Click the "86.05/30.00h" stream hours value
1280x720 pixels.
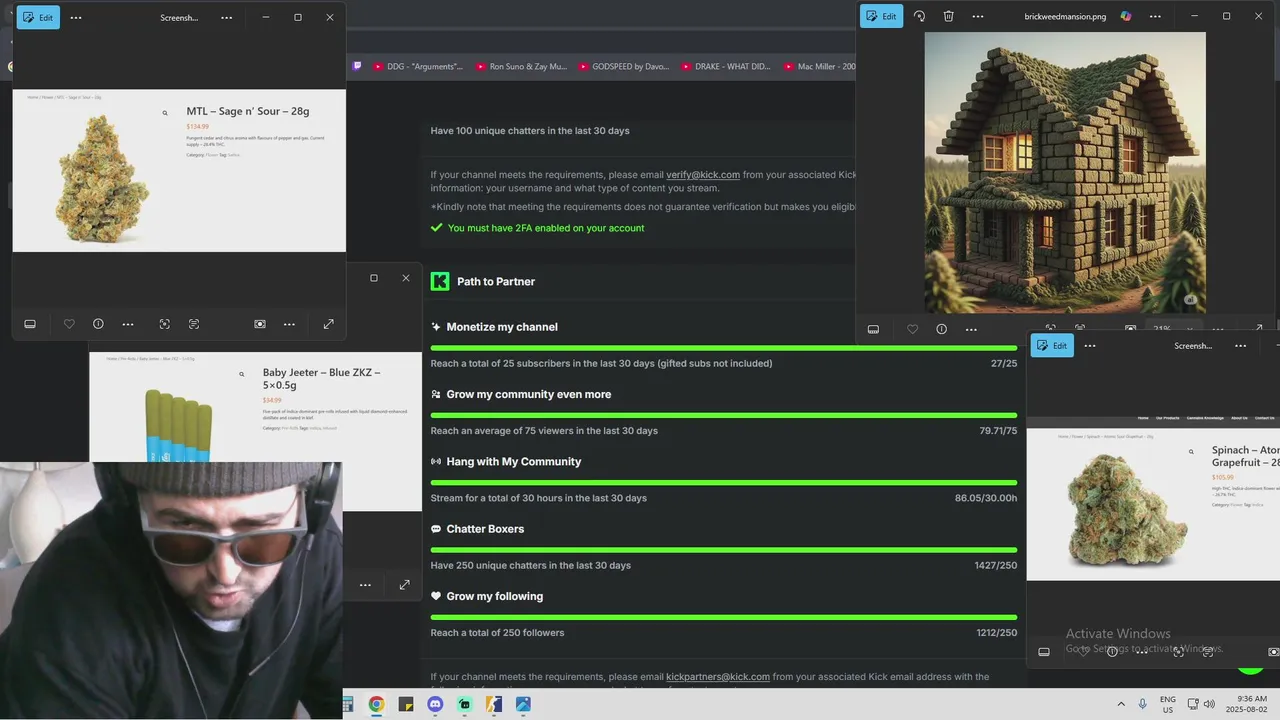tap(986, 498)
